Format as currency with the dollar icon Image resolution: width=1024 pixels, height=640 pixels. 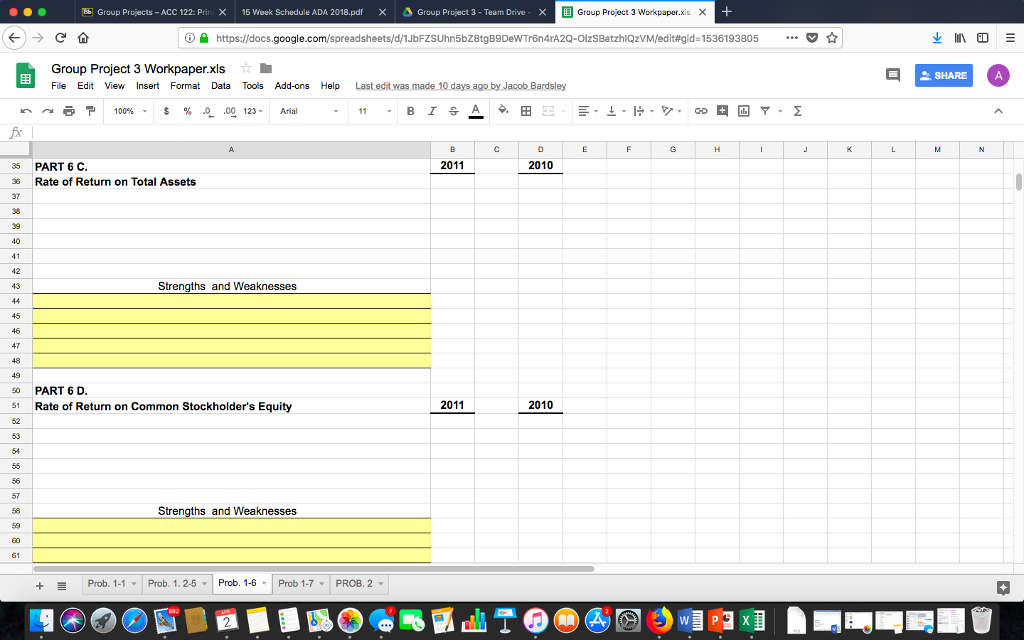click(167, 111)
